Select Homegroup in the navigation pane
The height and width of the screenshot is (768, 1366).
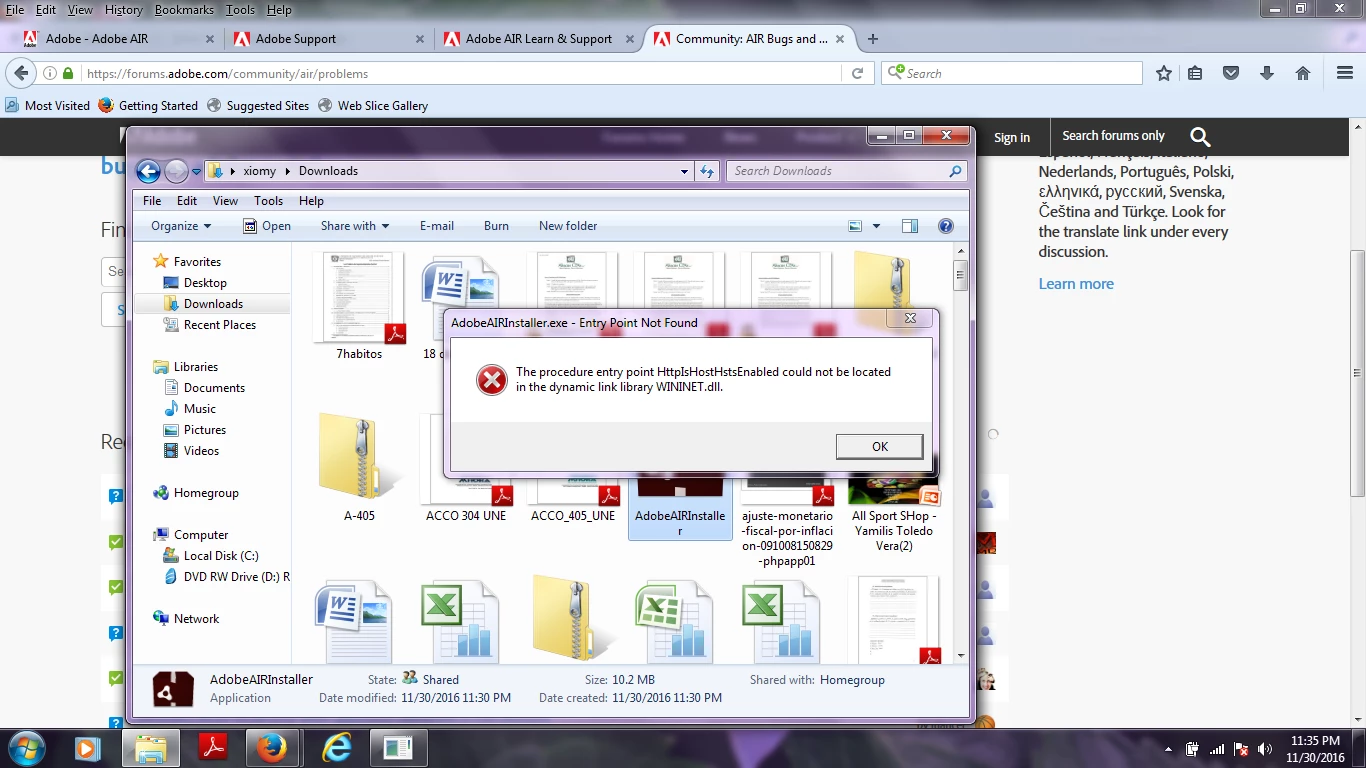[205, 493]
